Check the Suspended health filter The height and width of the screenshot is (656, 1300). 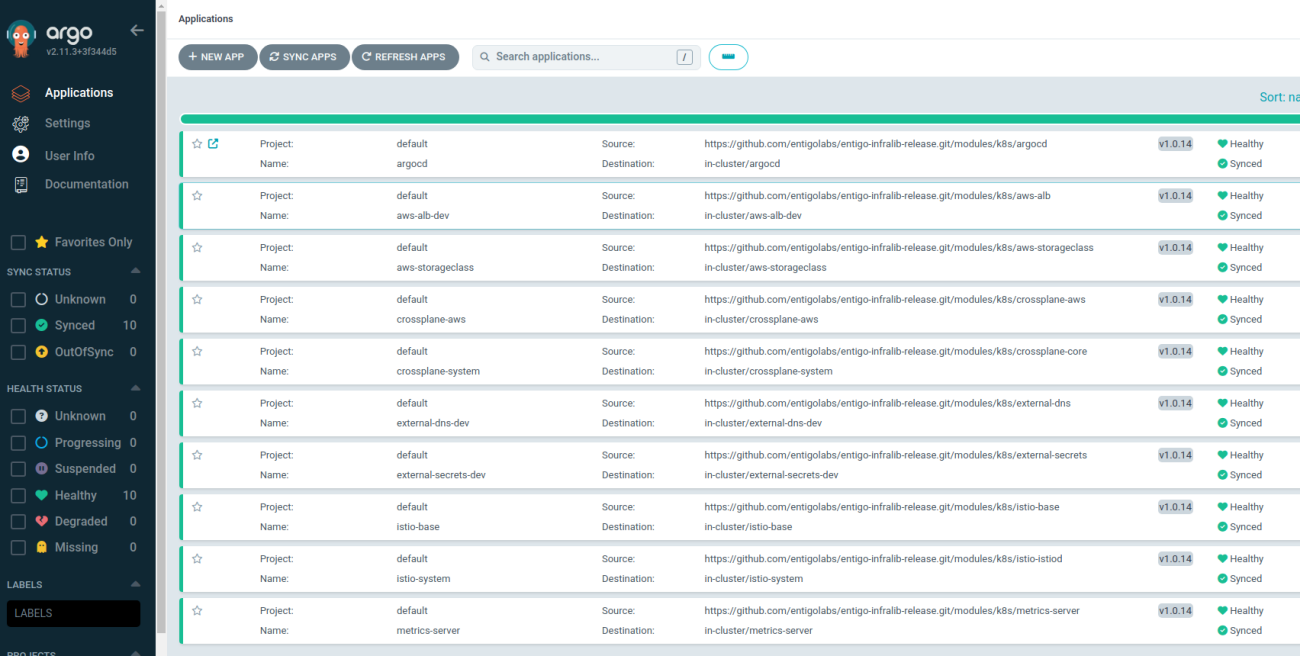click(x=18, y=469)
